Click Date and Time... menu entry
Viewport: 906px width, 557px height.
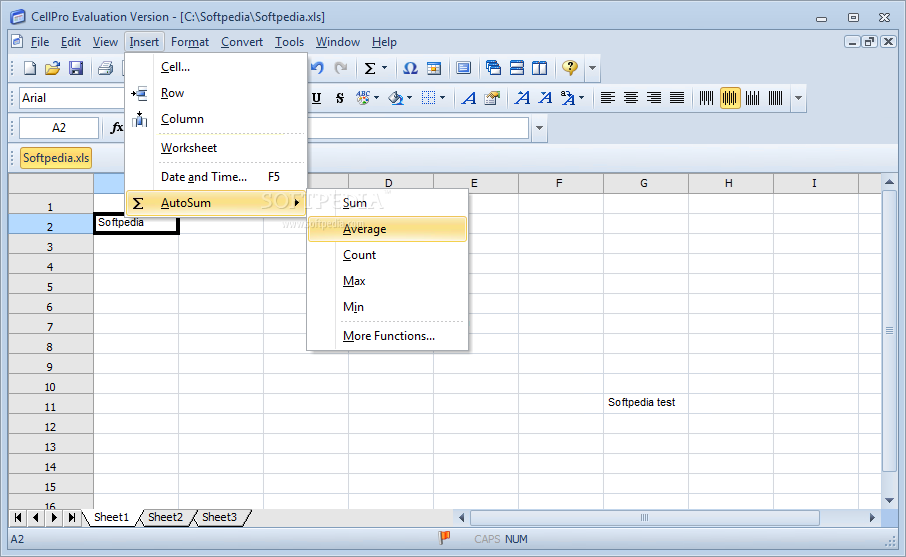(x=216, y=177)
